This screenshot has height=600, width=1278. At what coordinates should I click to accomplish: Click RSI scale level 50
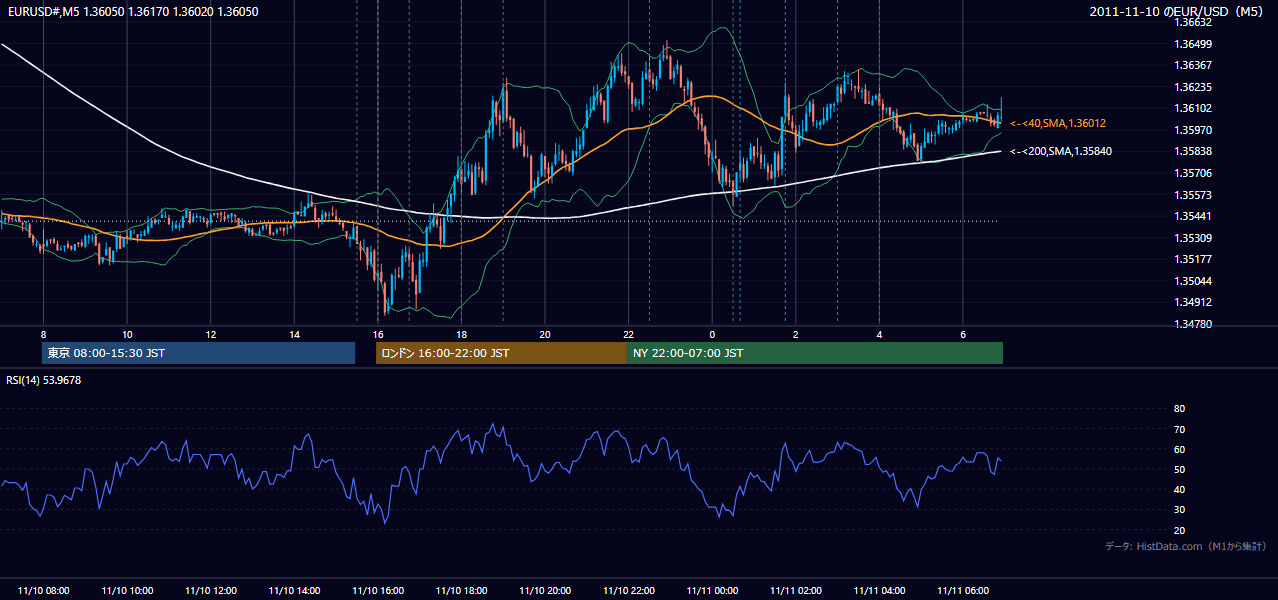point(1179,469)
